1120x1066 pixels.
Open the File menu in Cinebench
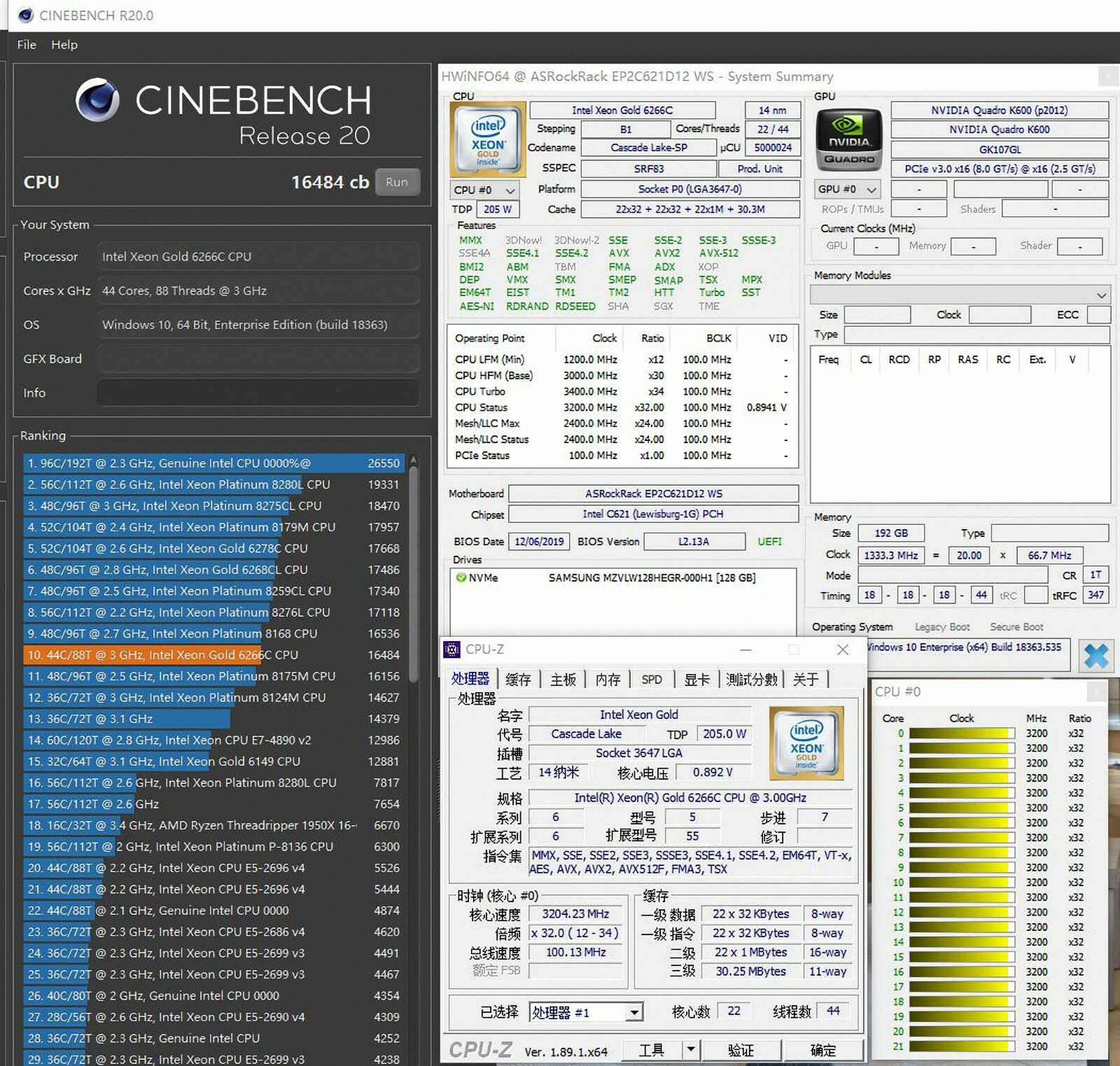(27, 45)
